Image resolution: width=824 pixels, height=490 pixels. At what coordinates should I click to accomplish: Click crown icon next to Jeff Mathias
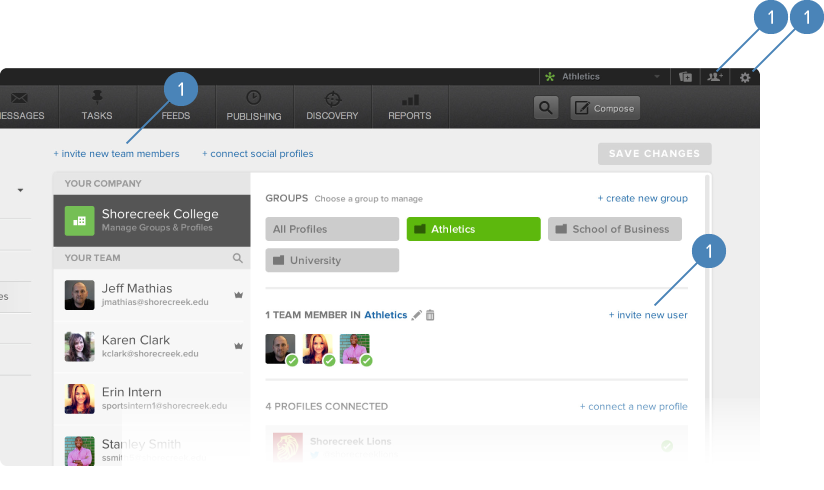[239, 295]
